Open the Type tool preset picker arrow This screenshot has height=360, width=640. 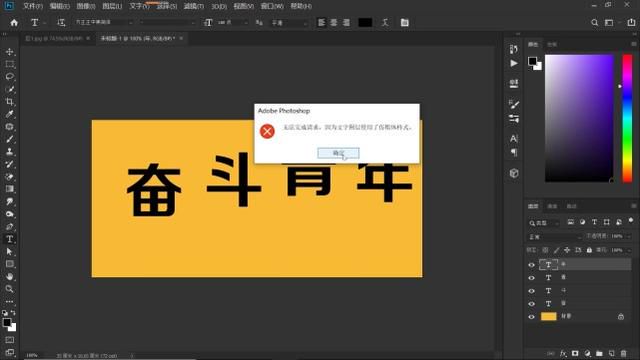point(44,23)
